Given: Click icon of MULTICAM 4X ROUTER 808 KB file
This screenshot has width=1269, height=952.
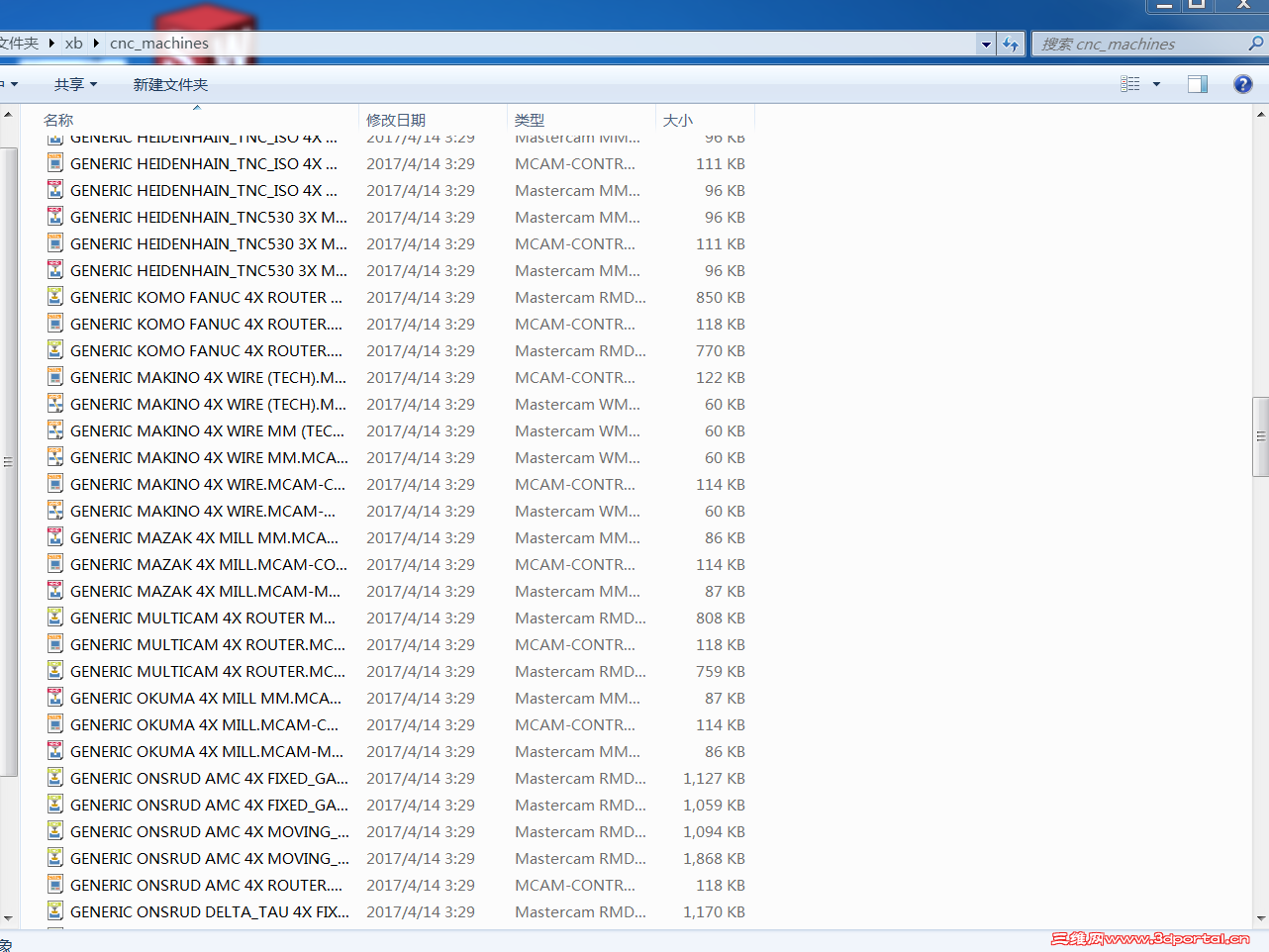Looking at the screenshot, I should coord(55,618).
